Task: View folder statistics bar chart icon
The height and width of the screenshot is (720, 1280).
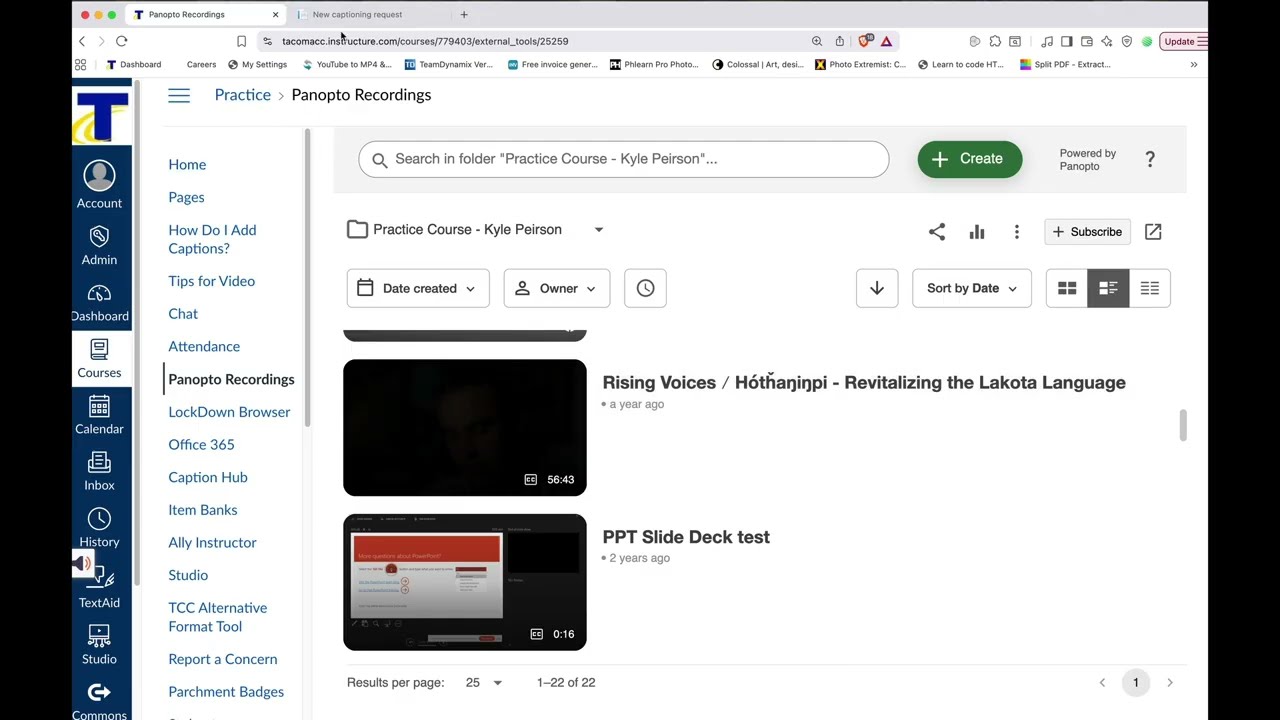Action: (x=977, y=232)
